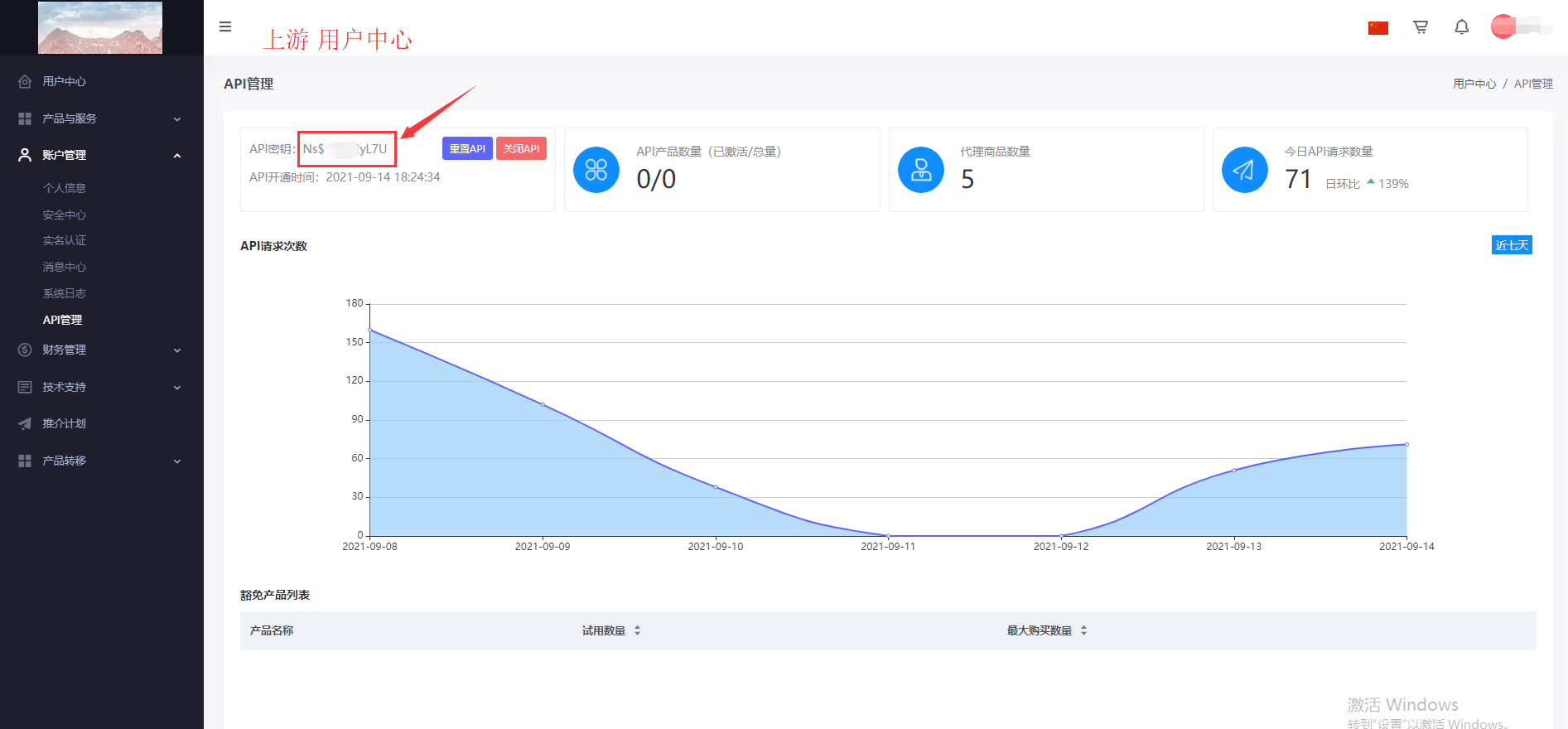Click the hamburger menu toggle icon

point(224,27)
